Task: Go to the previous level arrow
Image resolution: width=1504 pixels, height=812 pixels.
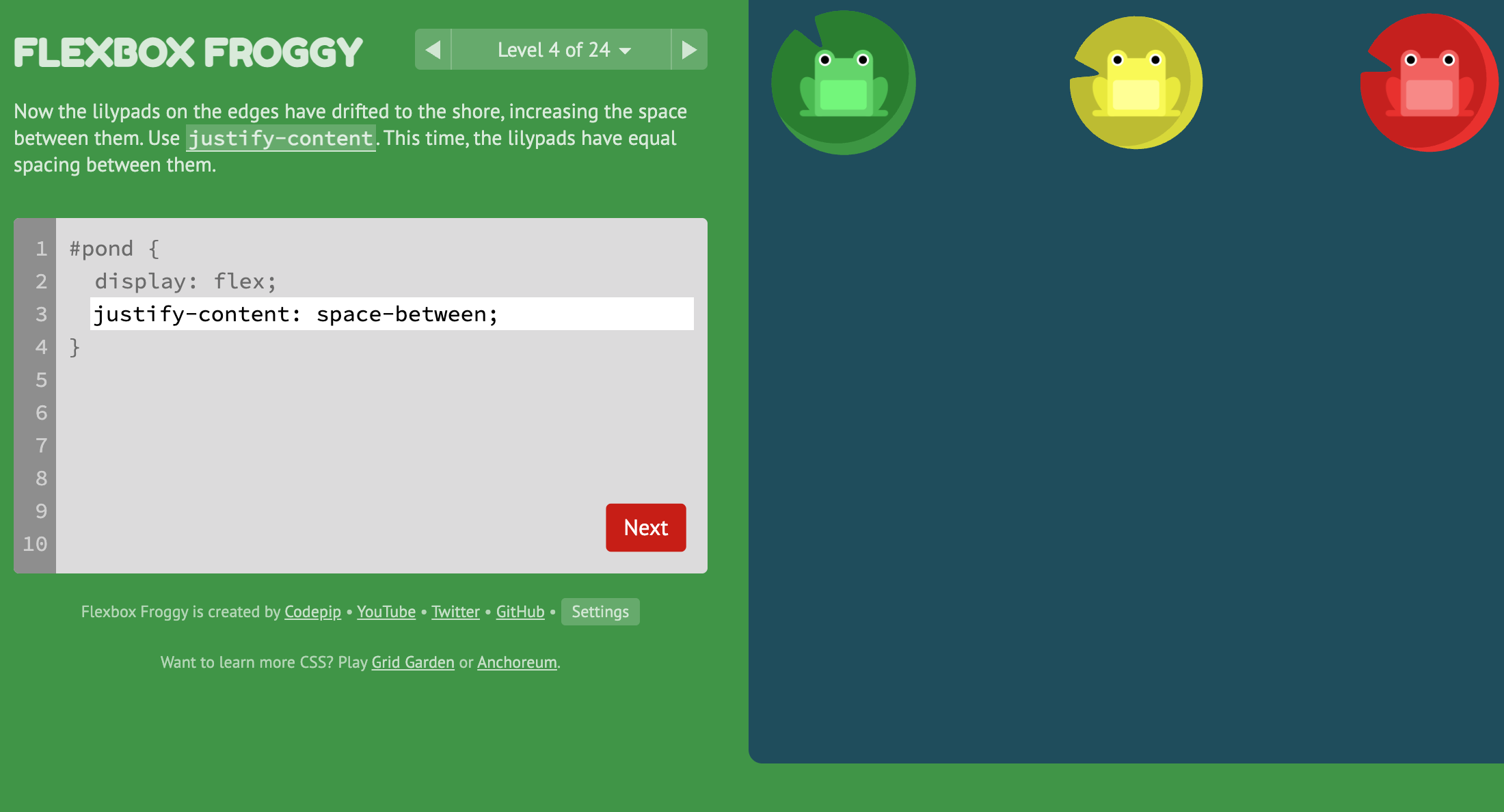Action: pos(433,49)
